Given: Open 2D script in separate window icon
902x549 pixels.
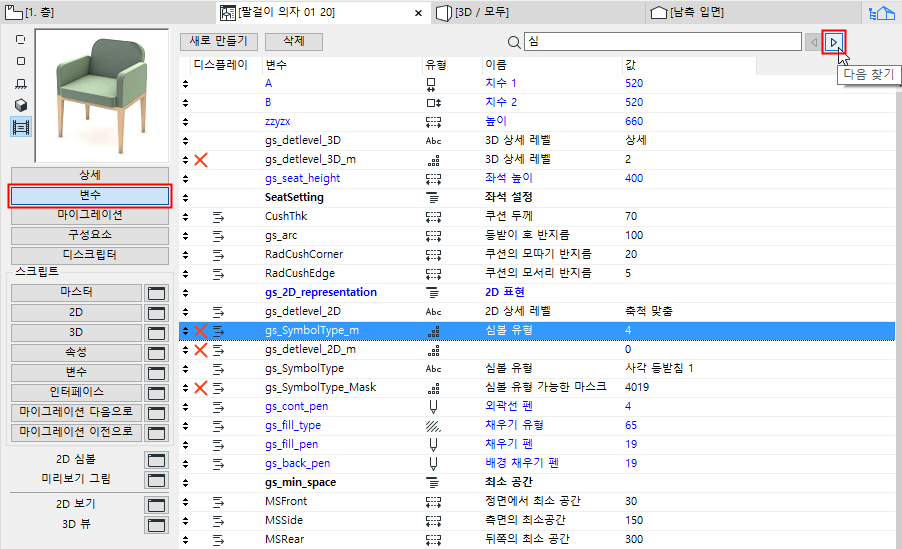Looking at the screenshot, I should [x=156, y=313].
